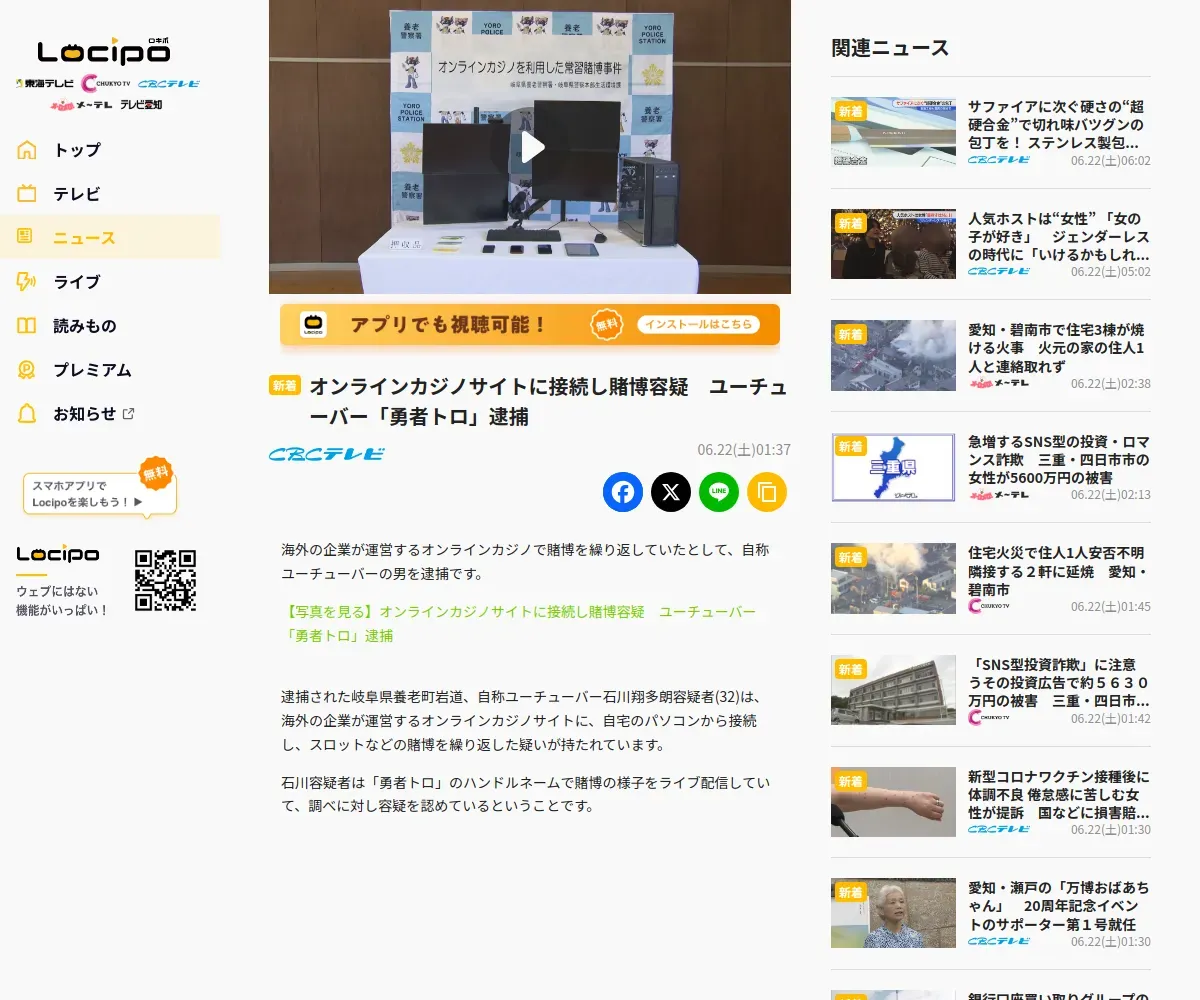Image resolution: width=1200 pixels, height=1000 pixels.
Task: Open thumbnail for 住宅火災 安否不明 news
Action: click(893, 578)
